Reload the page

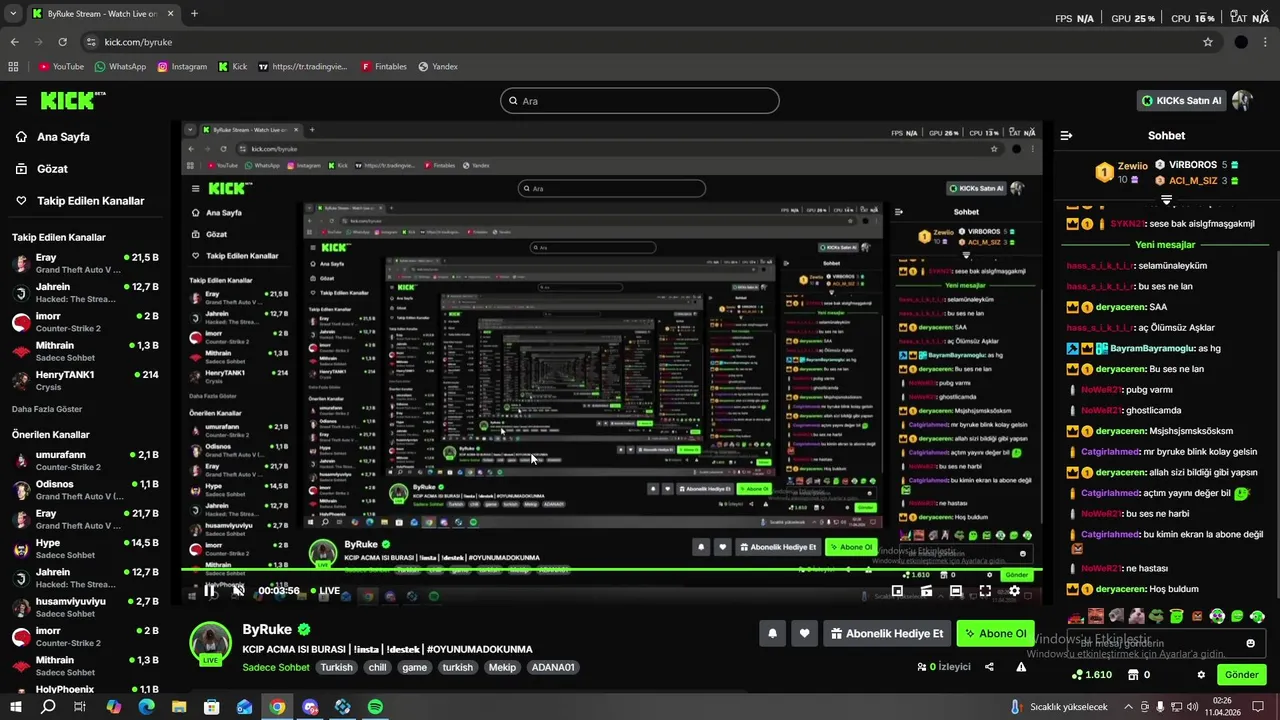[x=62, y=42]
